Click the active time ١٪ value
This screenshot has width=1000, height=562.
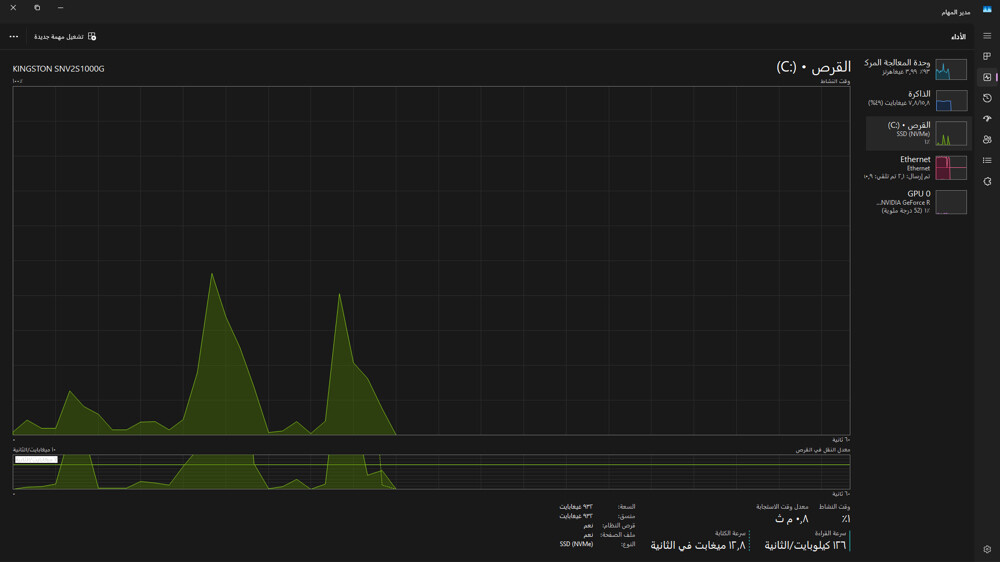pos(845,519)
